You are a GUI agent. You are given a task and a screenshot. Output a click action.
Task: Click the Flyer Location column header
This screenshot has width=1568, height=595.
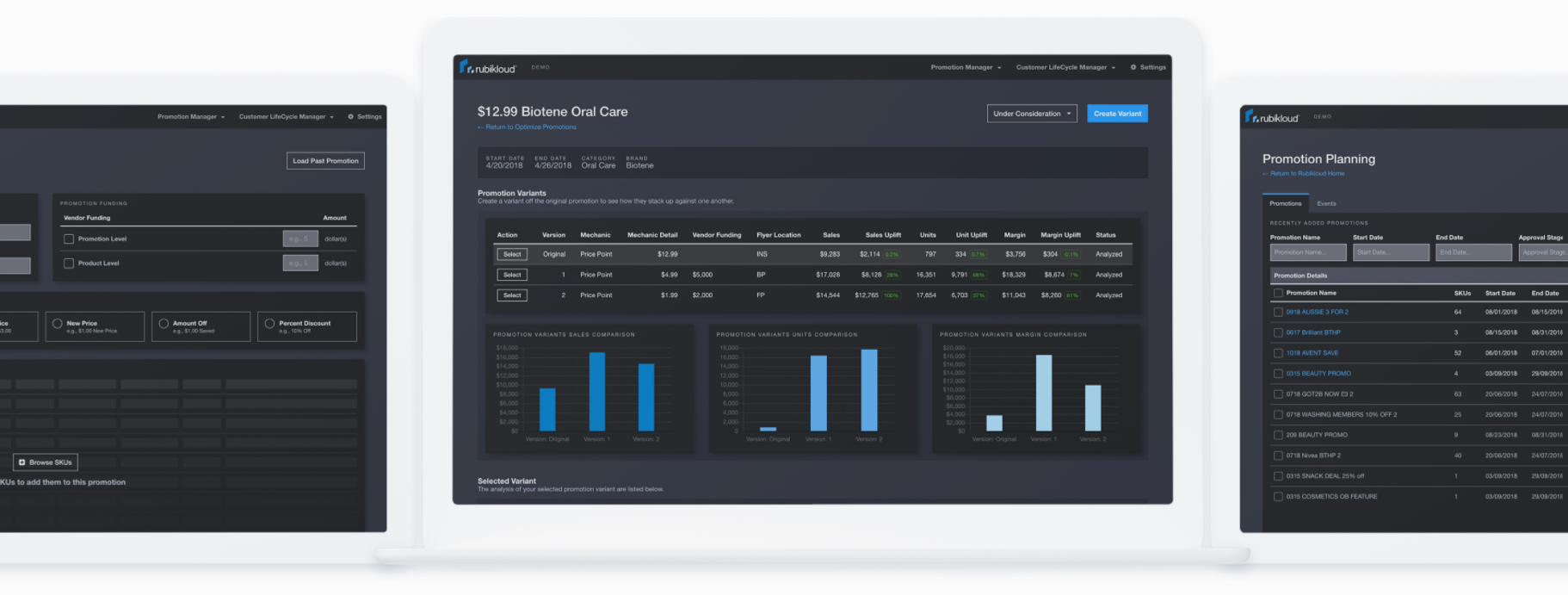[779, 235]
